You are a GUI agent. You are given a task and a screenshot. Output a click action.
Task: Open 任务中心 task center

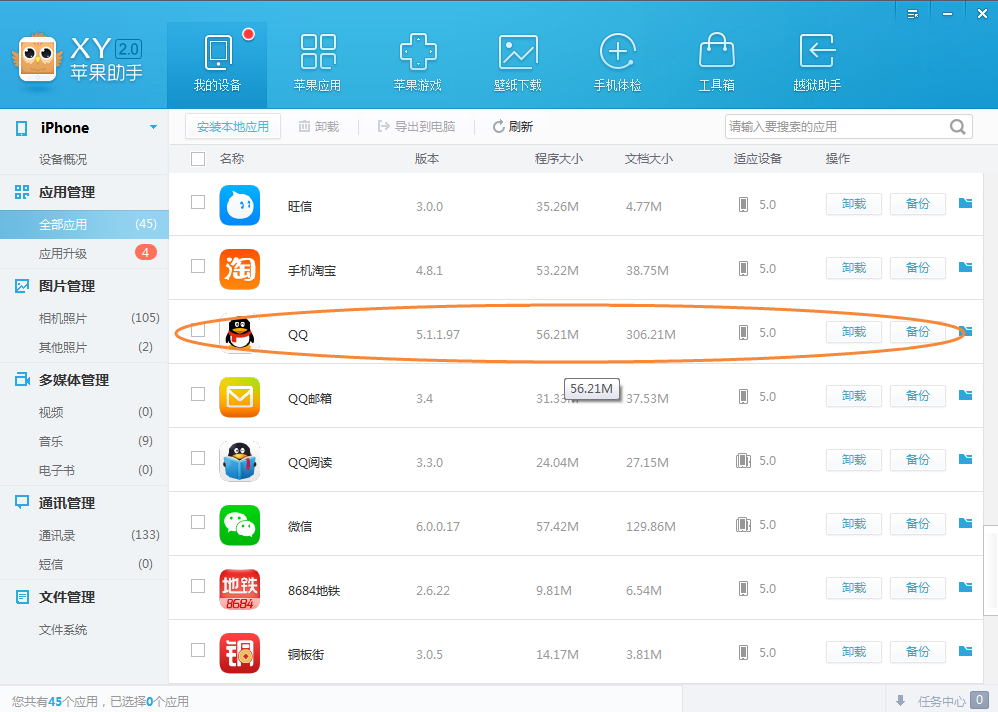coord(942,700)
